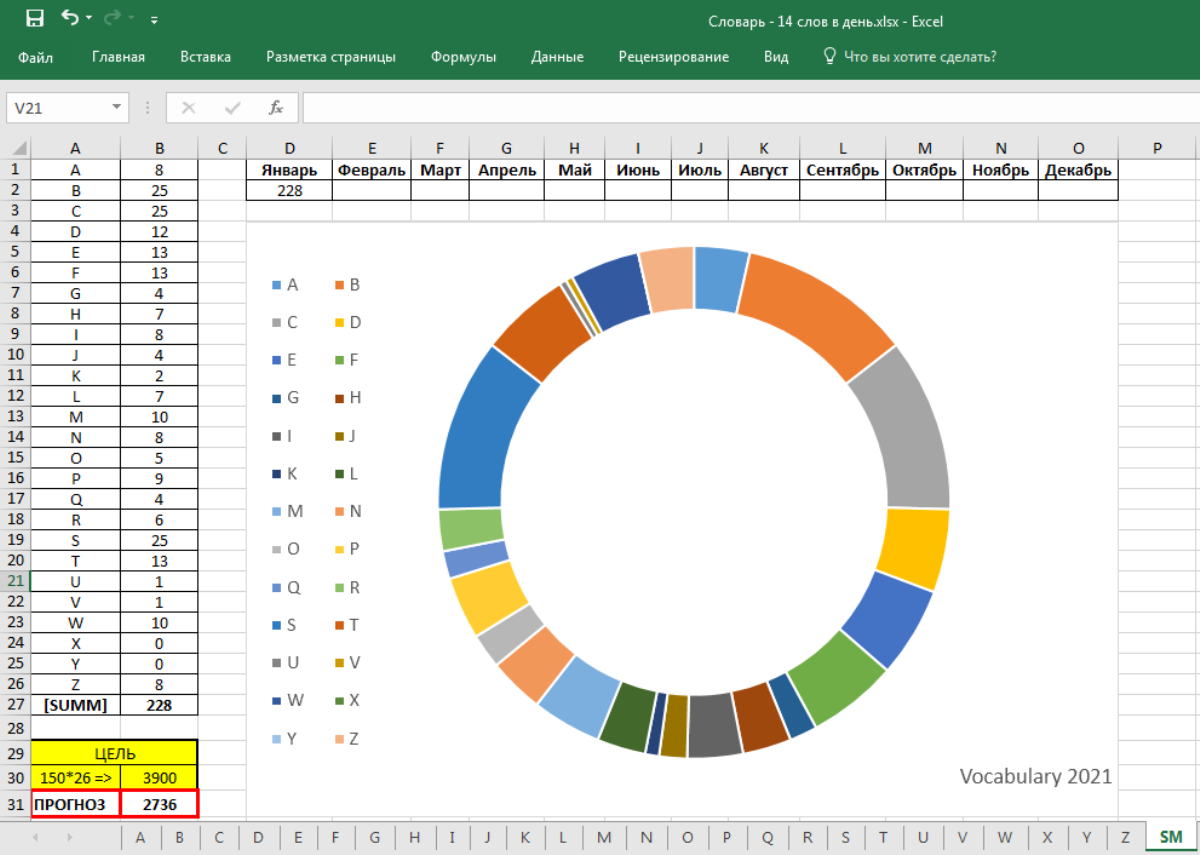Click legend entry S in the chart

pyautogui.click(x=285, y=625)
